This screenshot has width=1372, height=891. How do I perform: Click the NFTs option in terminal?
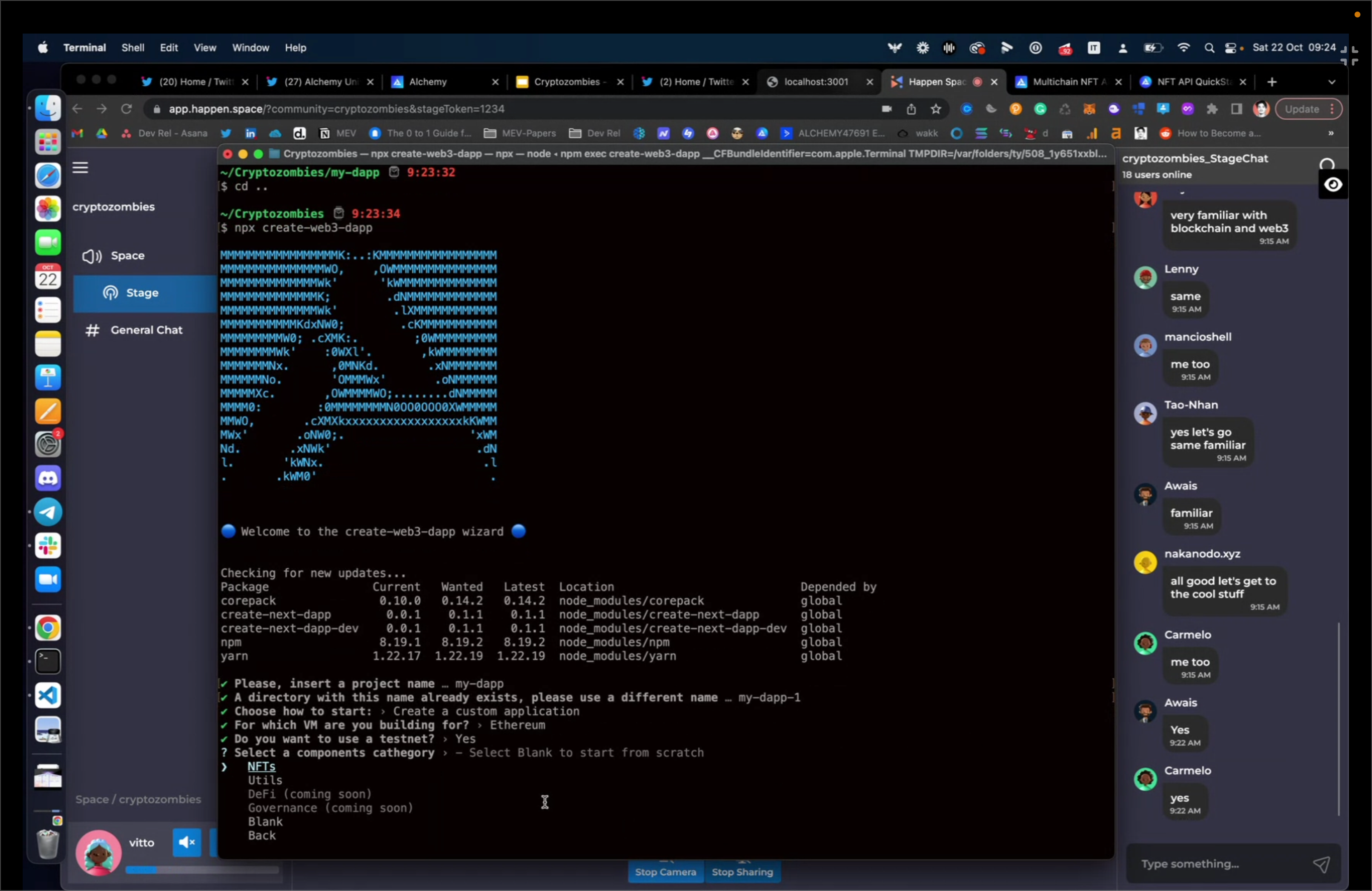[262, 767]
